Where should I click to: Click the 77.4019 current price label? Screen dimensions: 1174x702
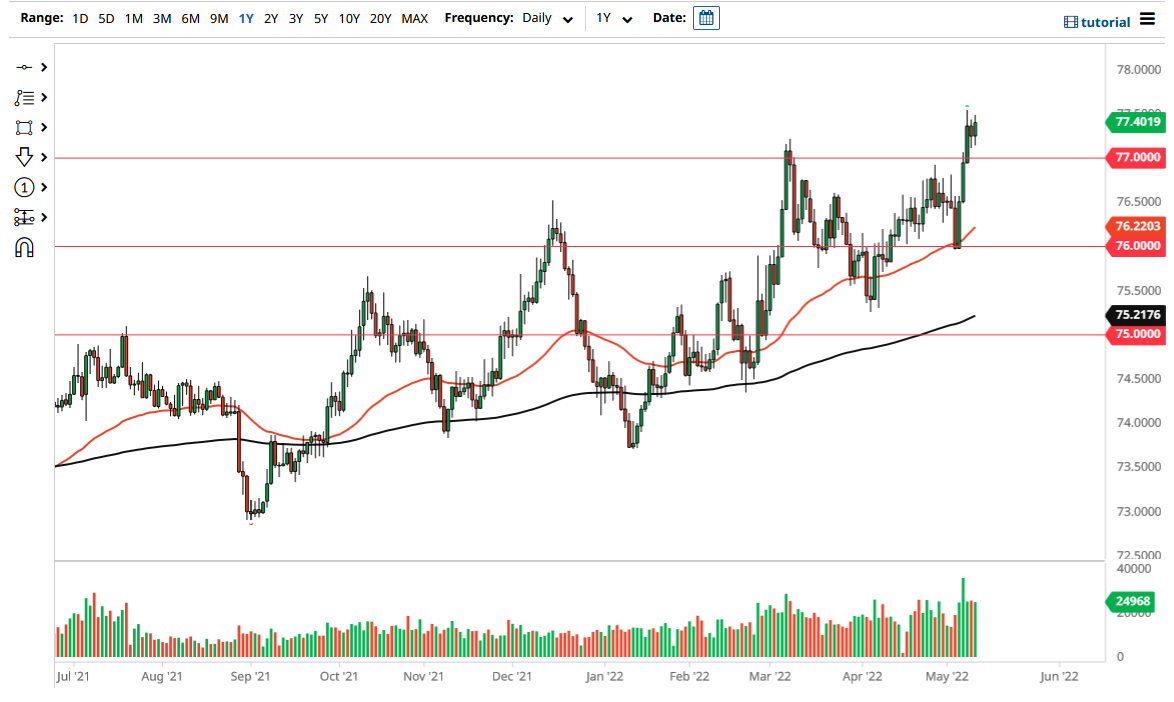(1136, 121)
